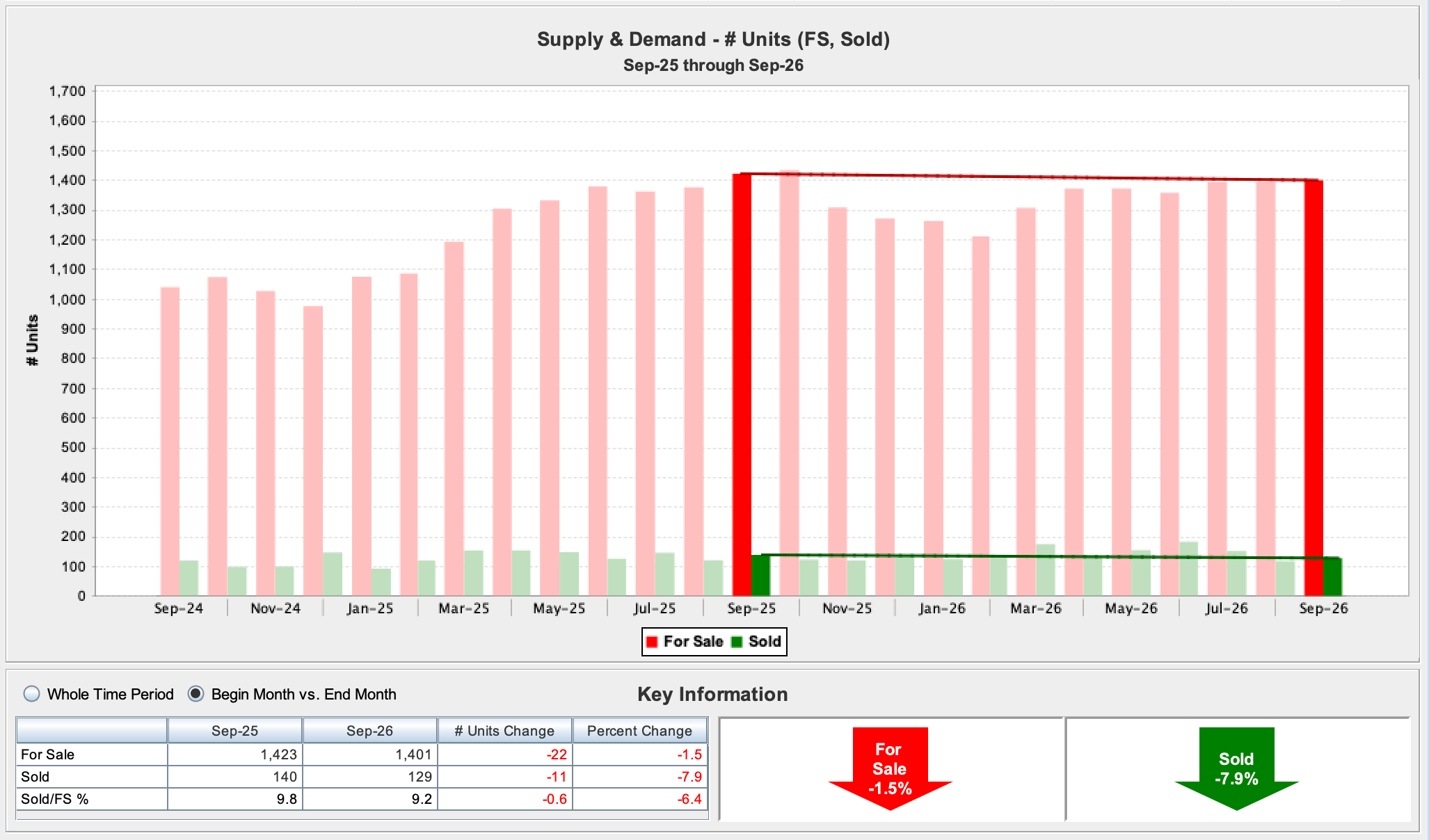Click the -7.9 percent change cell
The width and height of the screenshot is (1429, 840).
(639, 777)
